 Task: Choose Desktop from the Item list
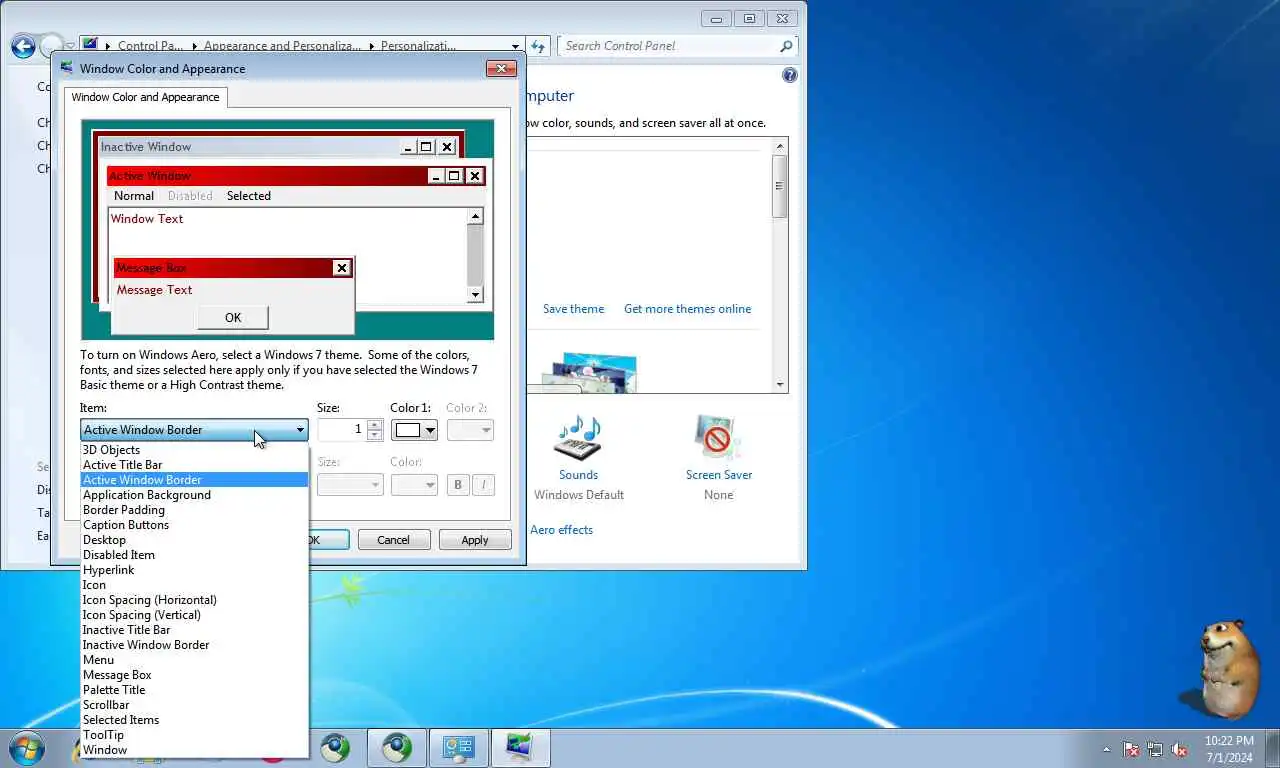pyautogui.click(x=194, y=540)
